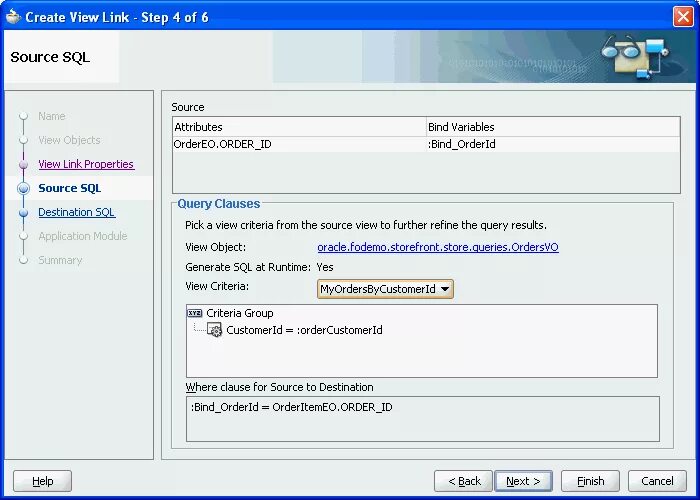This screenshot has height=500, width=700.
Task: Click the Attributes column header
Action: 299,127
